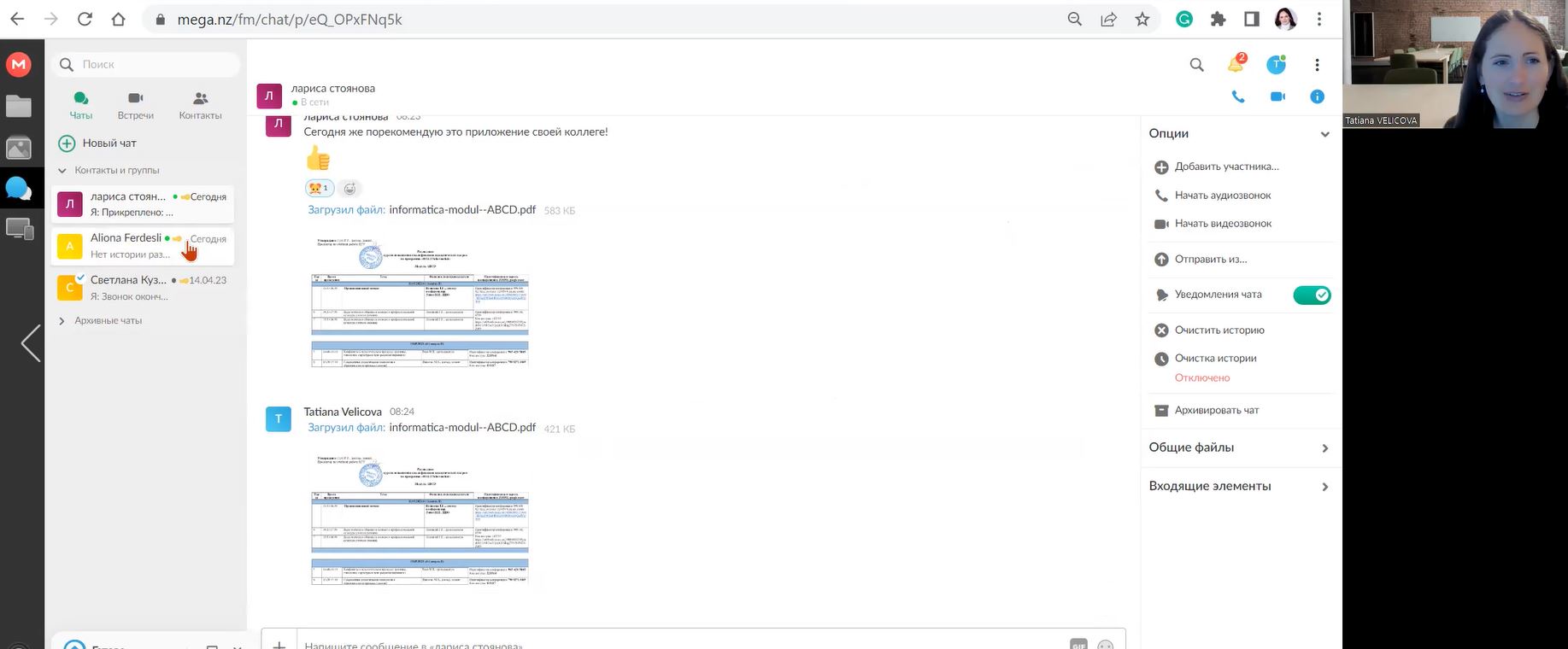Expand the Общие файлы section
The width and height of the screenshot is (1568, 649).
click(x=1324, y=448)
